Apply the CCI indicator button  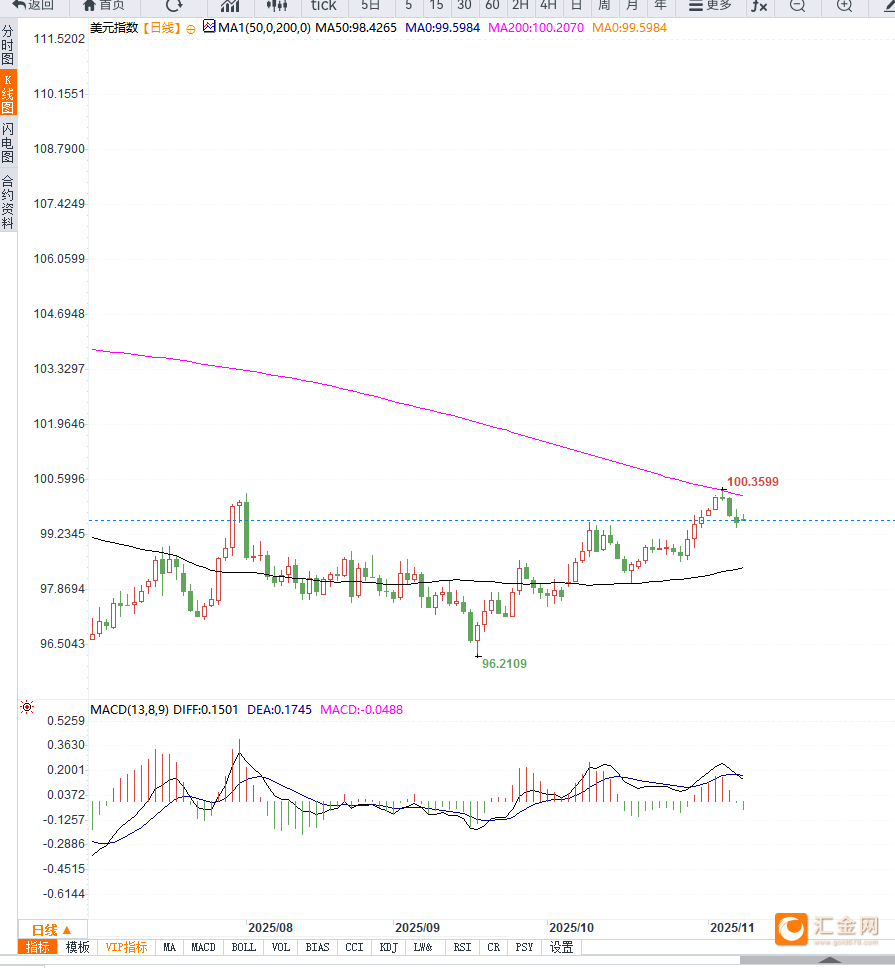point(354,947)
